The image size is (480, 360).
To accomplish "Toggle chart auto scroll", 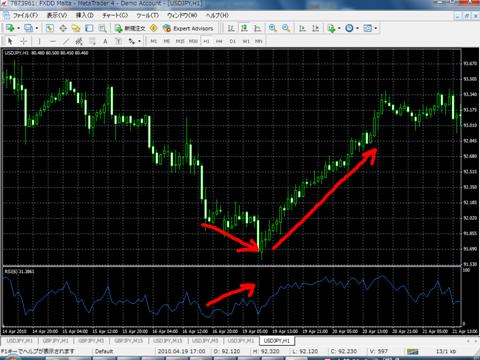I will [x=302, y=28].
